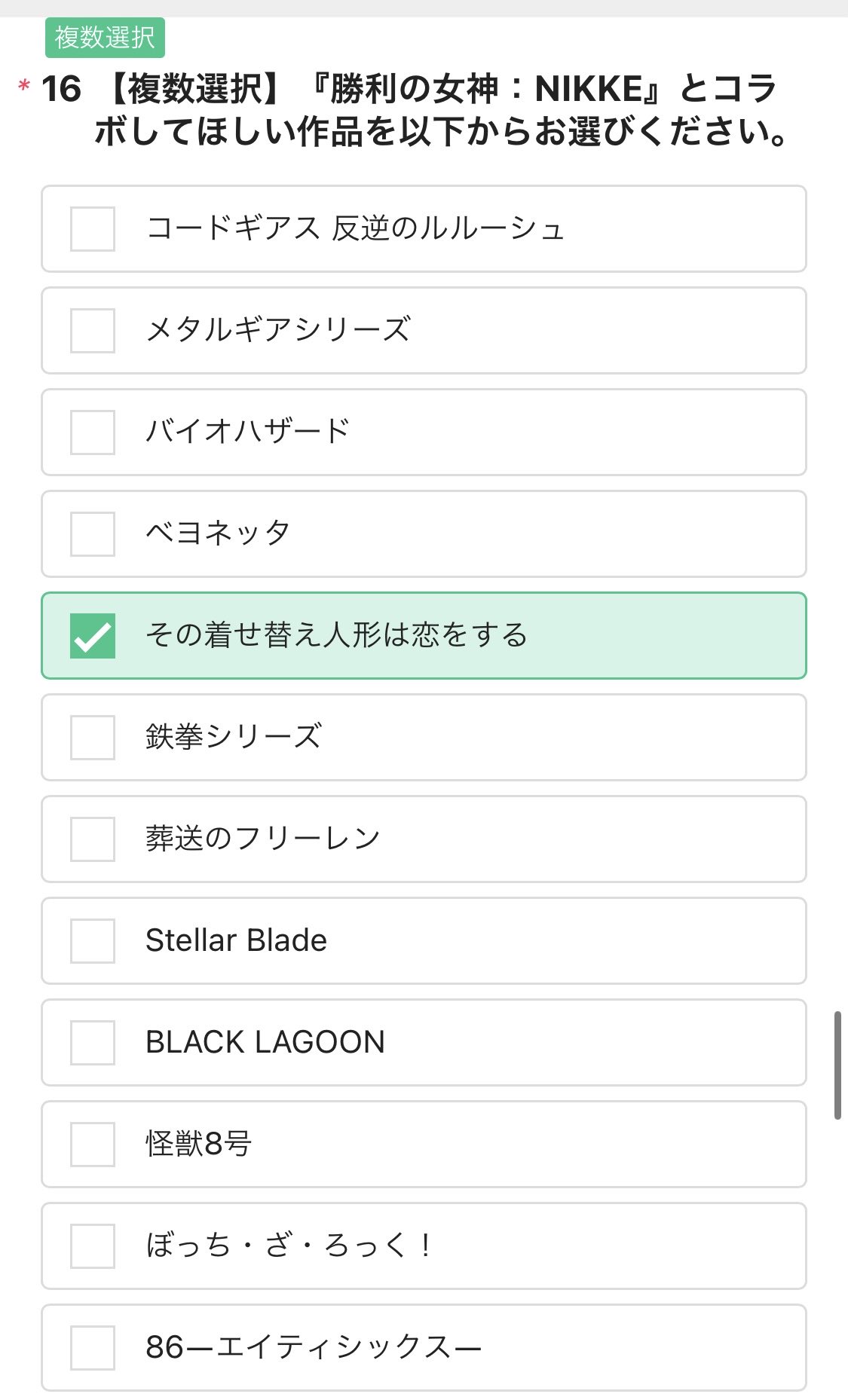Check the コードギアス 反逆のルルーシュ checkbox
The height and width of the screenshot is (1400, 848).
pos(93,229)
